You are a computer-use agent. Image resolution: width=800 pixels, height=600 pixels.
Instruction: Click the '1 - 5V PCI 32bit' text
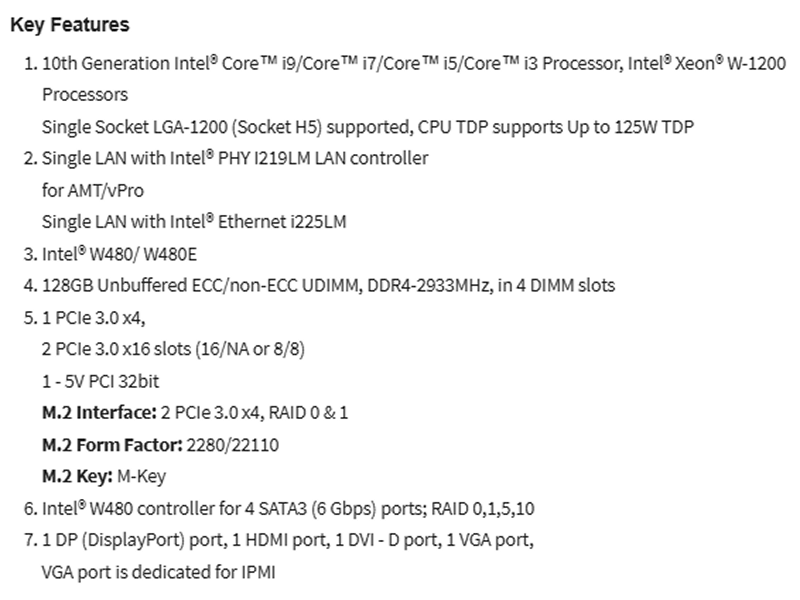click(x=101, y=381)
